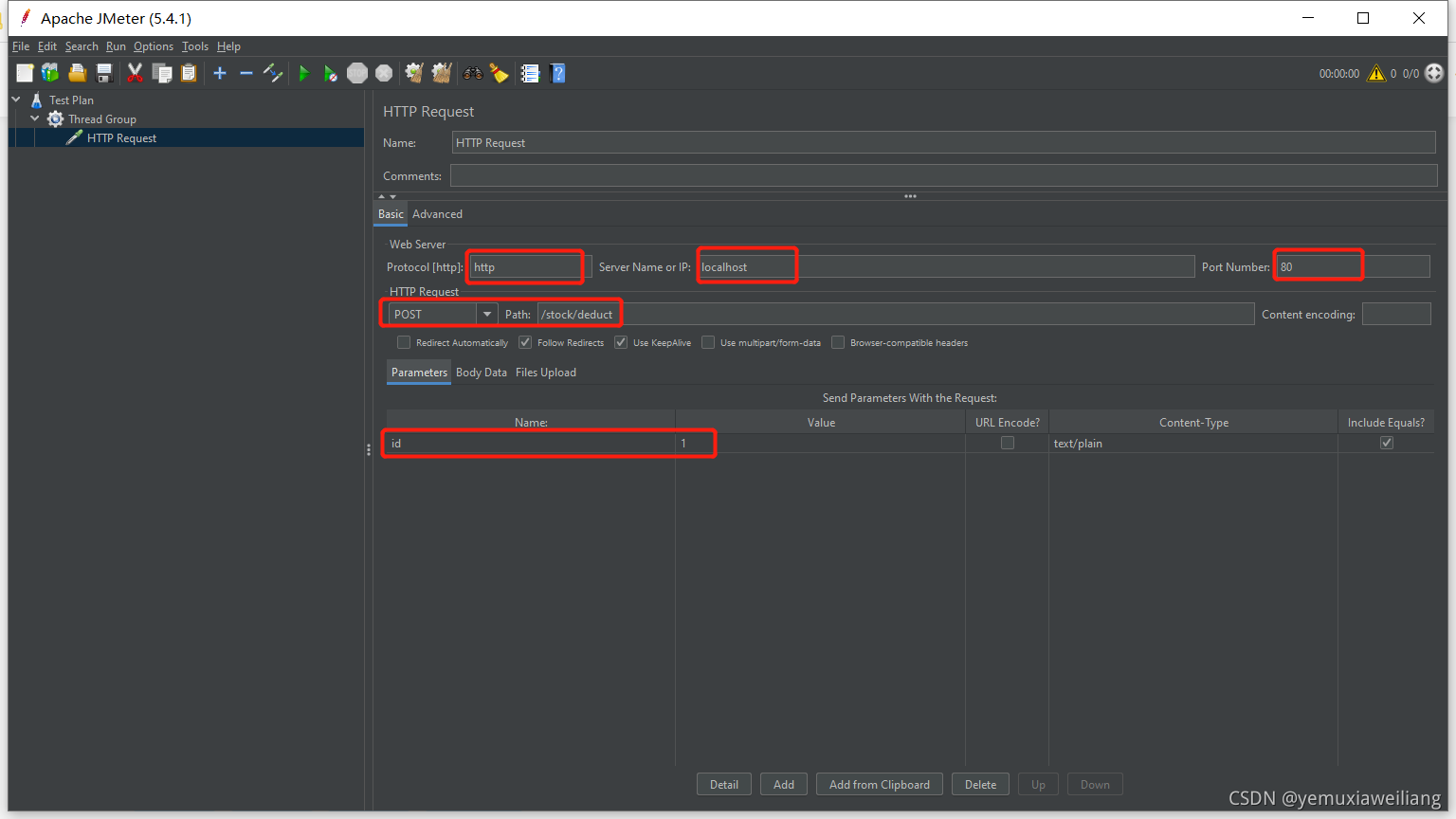Uncheck the Use KeepAlive checkbox
Viewport: 1456px width, 819px height.
tap(621, 342)
